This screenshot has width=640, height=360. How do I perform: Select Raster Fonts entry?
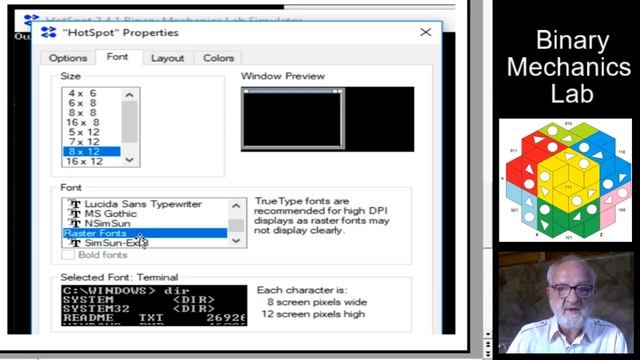tap(145, 233)
